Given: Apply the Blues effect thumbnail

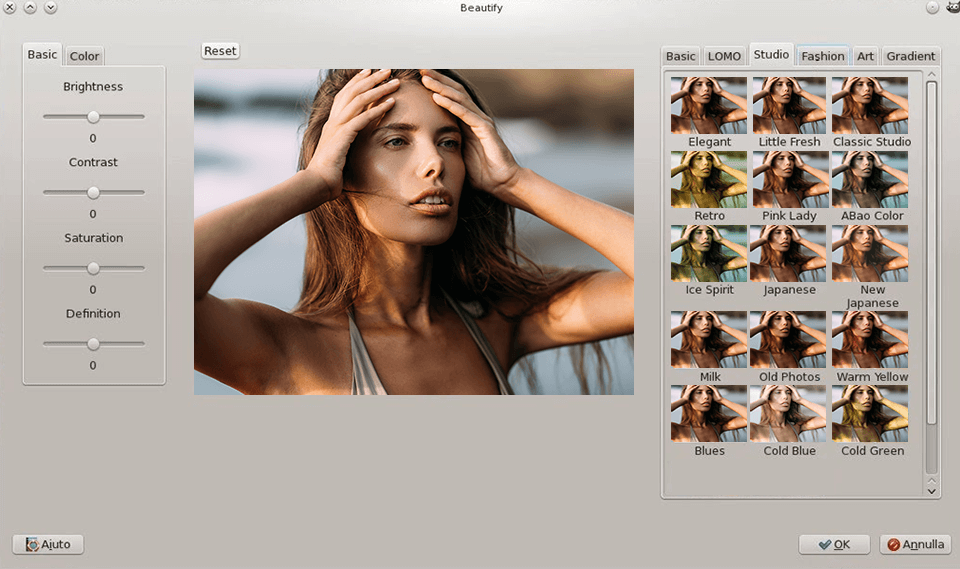Looking at the screenshot, I should (x=708, y=414).
